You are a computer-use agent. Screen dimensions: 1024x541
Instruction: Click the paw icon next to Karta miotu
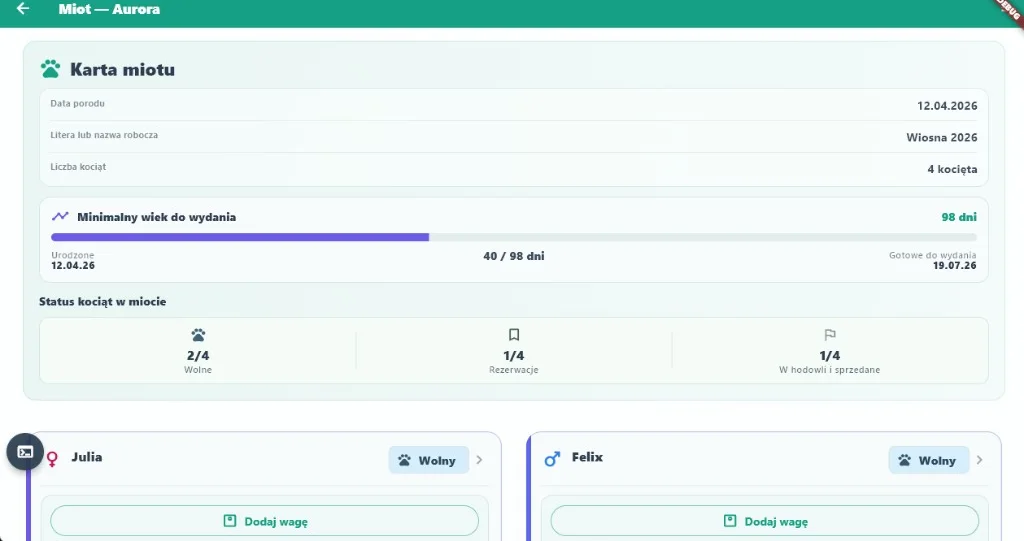pos(50,69)
